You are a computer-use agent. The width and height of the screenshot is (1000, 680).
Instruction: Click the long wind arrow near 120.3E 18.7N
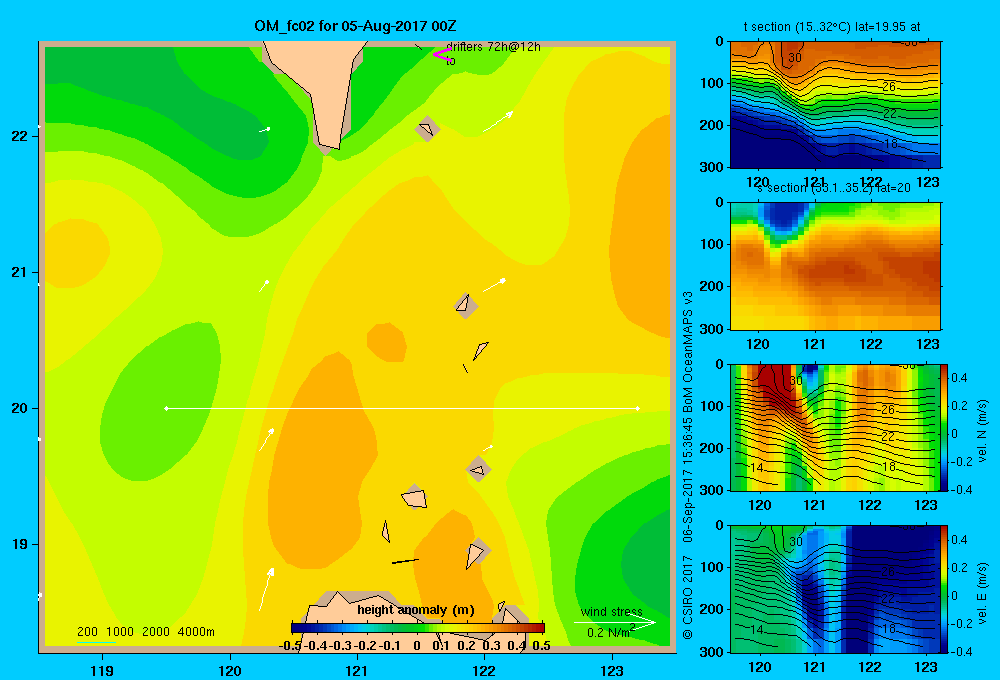pyautogui.click(x=267, y=589)
